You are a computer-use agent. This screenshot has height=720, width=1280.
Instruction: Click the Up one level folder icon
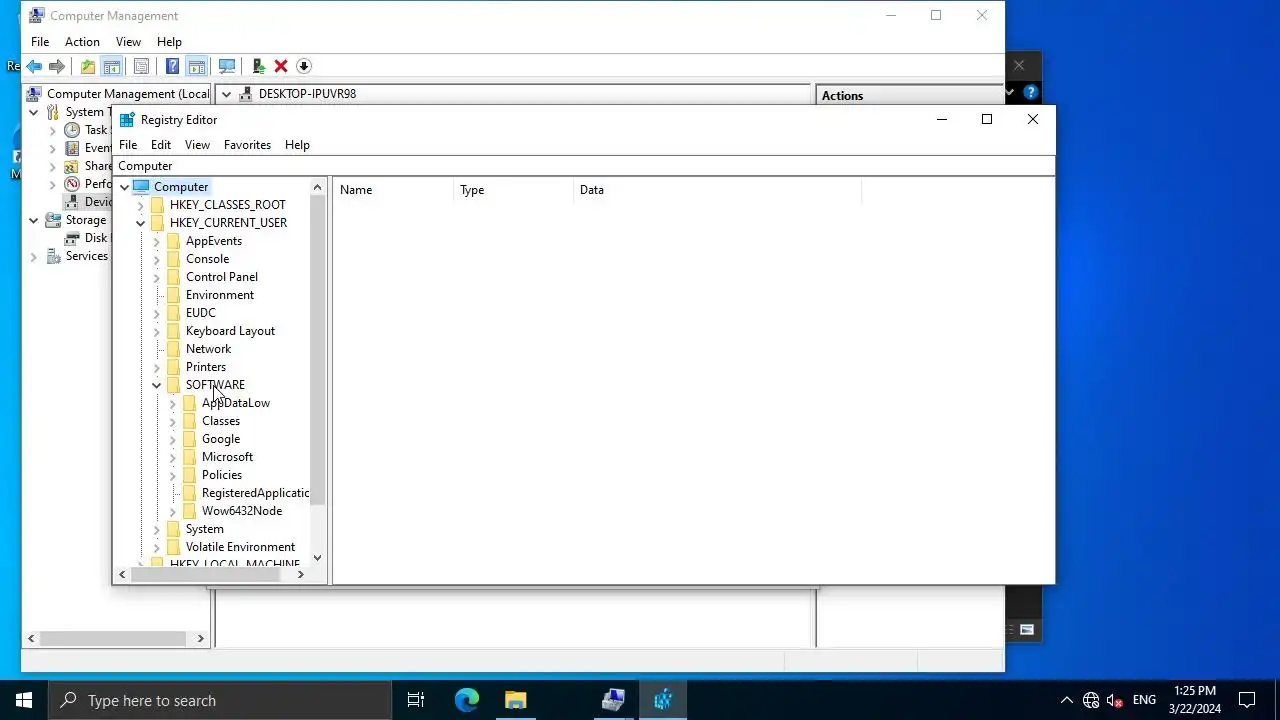pyautogui.click(x=88, y=67)
